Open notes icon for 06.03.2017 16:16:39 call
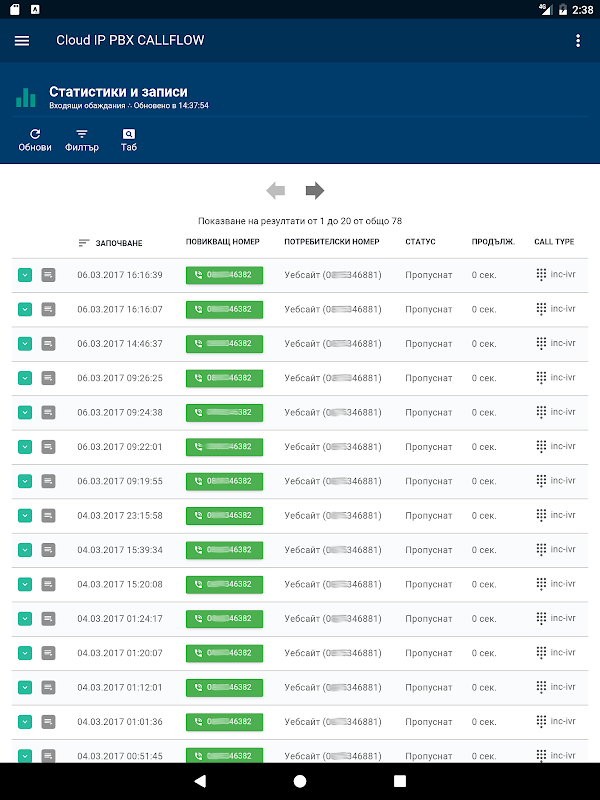 48,275
